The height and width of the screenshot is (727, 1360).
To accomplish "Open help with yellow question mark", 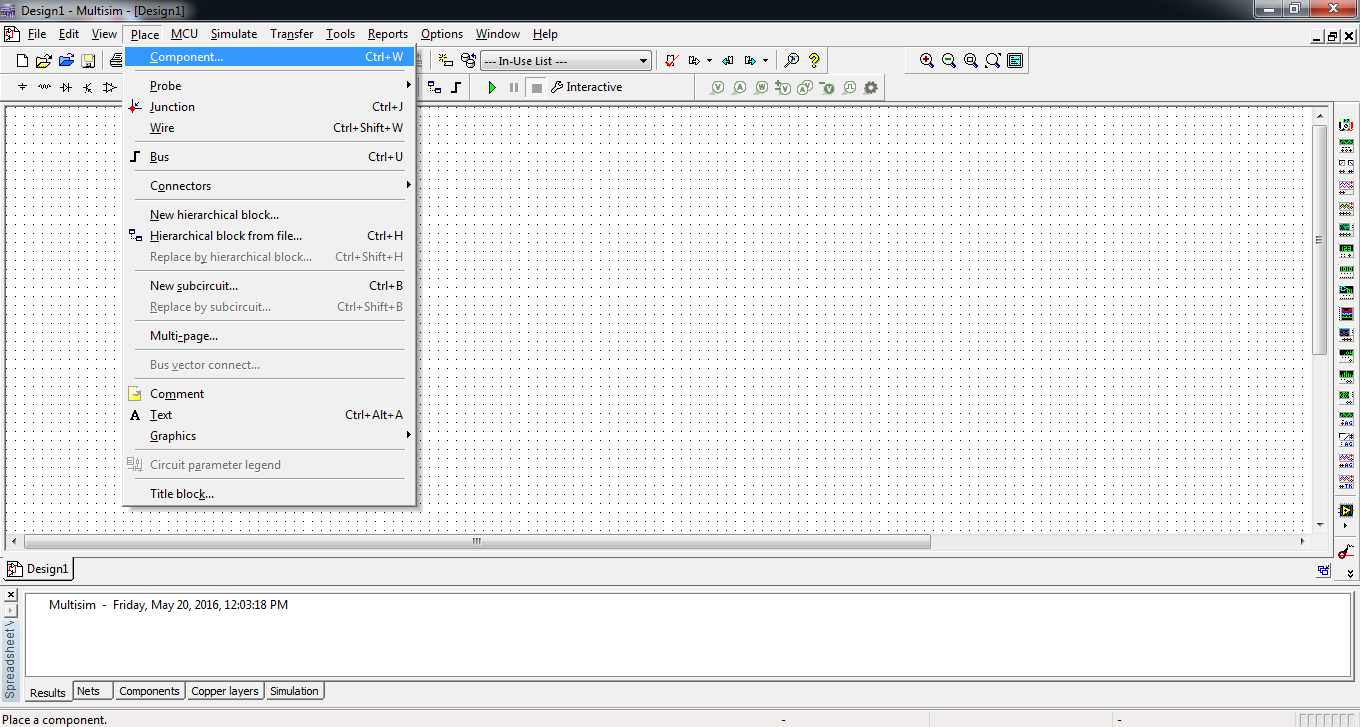I will point(814,61).
